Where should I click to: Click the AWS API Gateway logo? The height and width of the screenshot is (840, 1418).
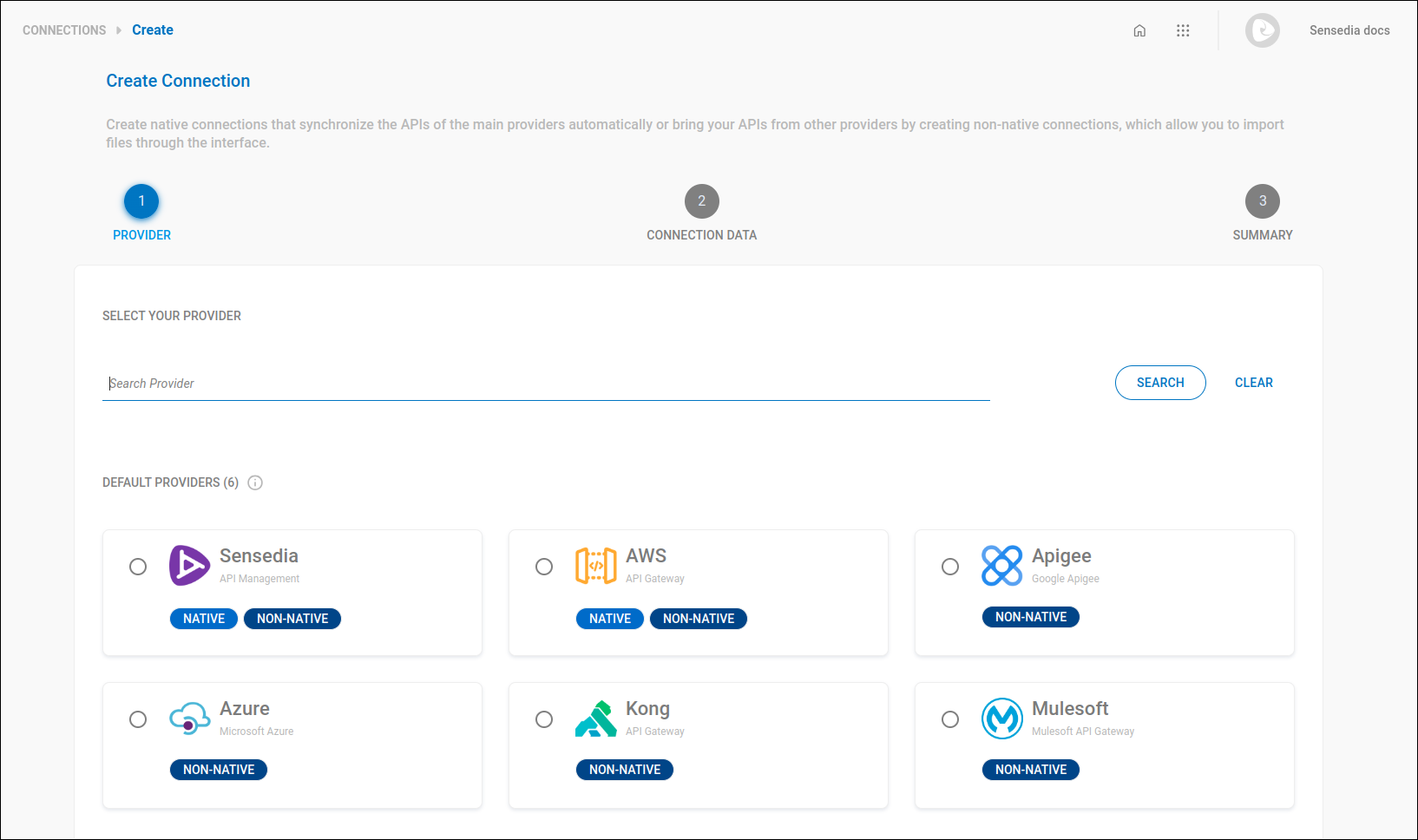tap(596, 566)
